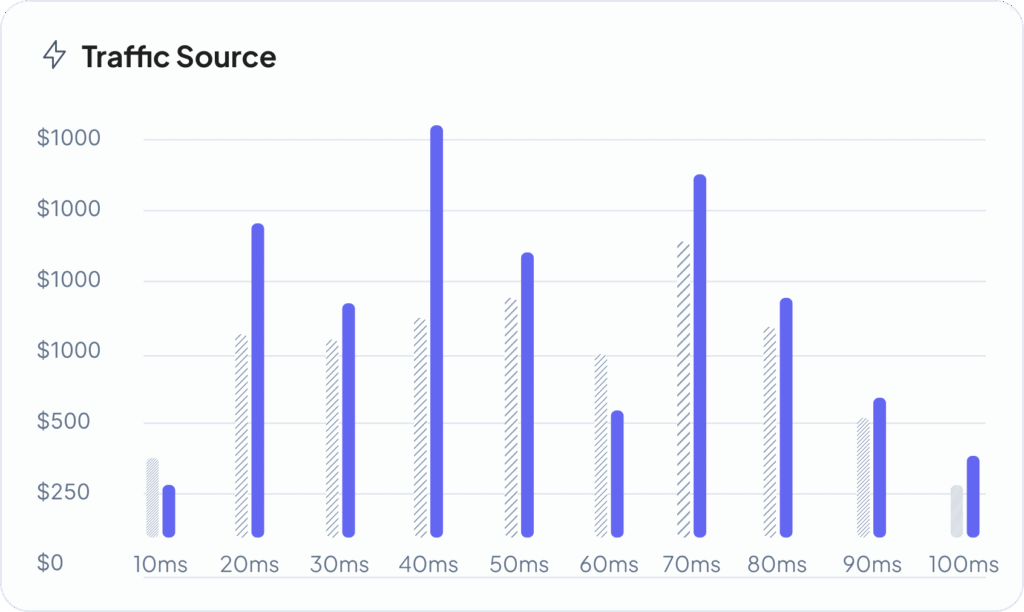This screenshot has height=612, width=1024.
Task: Click the purple bar above 50ms
Action: tap(527, 394)
